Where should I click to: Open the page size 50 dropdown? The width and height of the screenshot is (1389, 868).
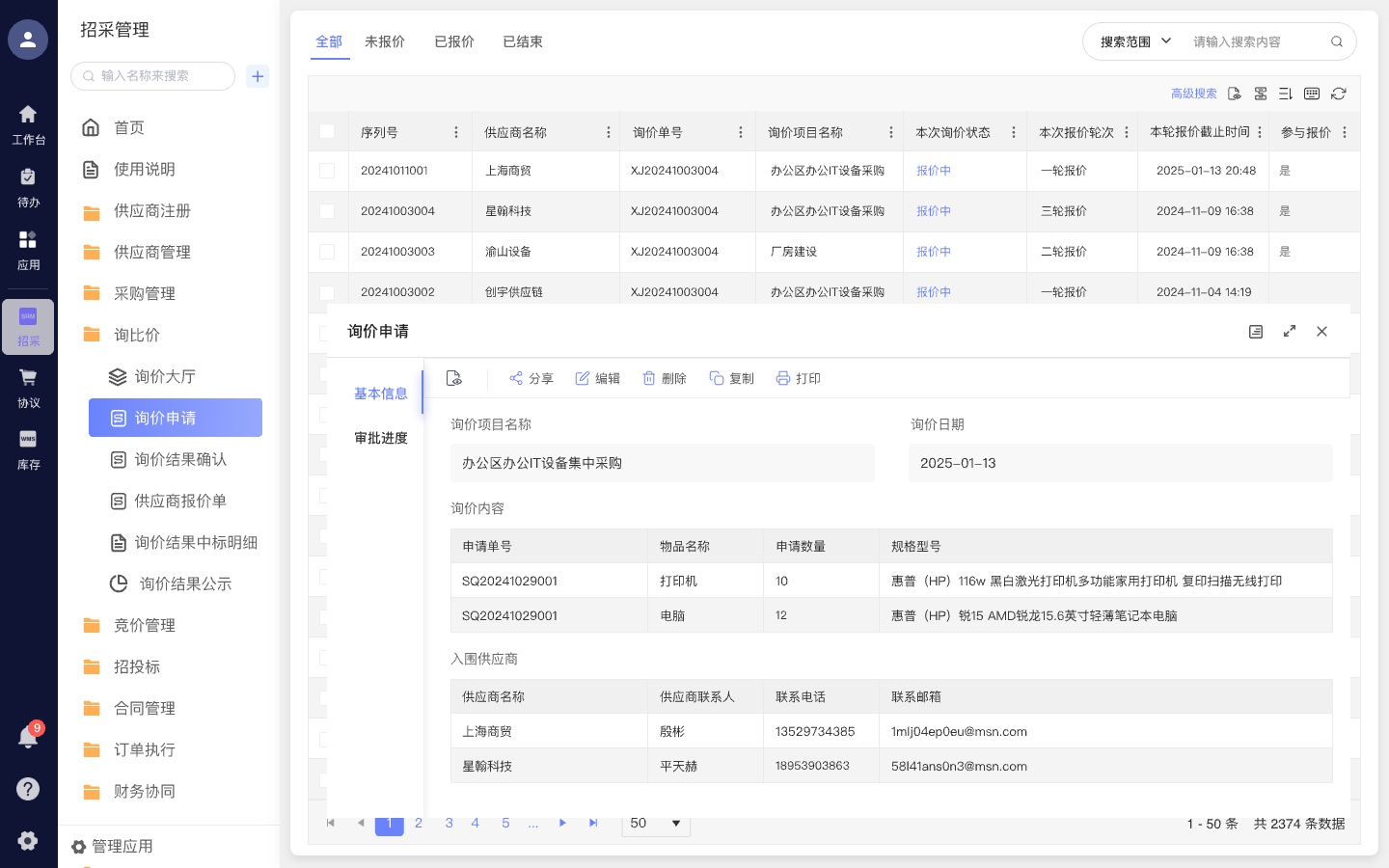pos(656,823)
